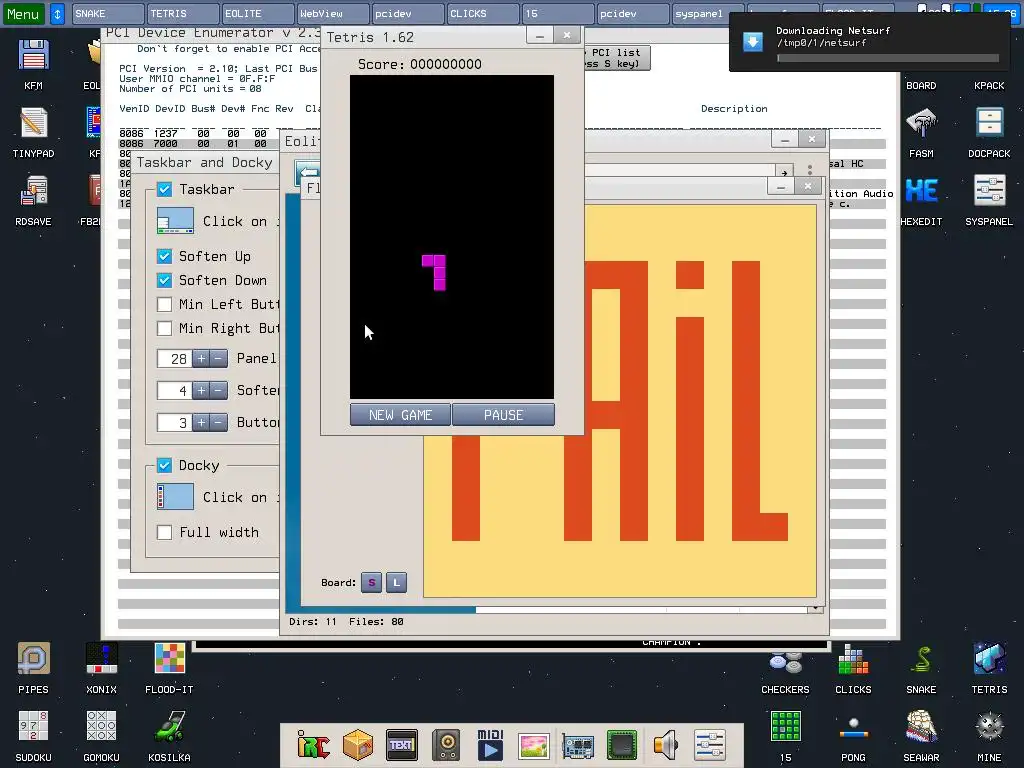Open the green CPU chip dock icon

[622, 744]
